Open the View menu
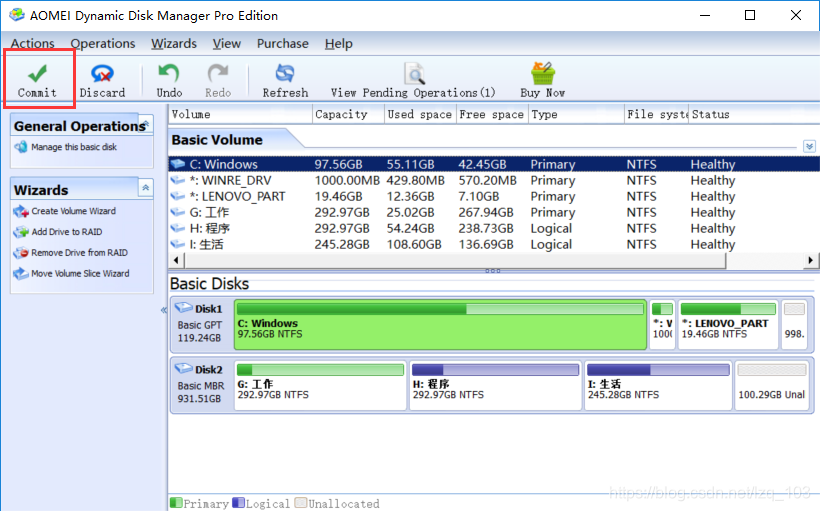The width and height of the screenshot is (820, 511). point(226,43)
